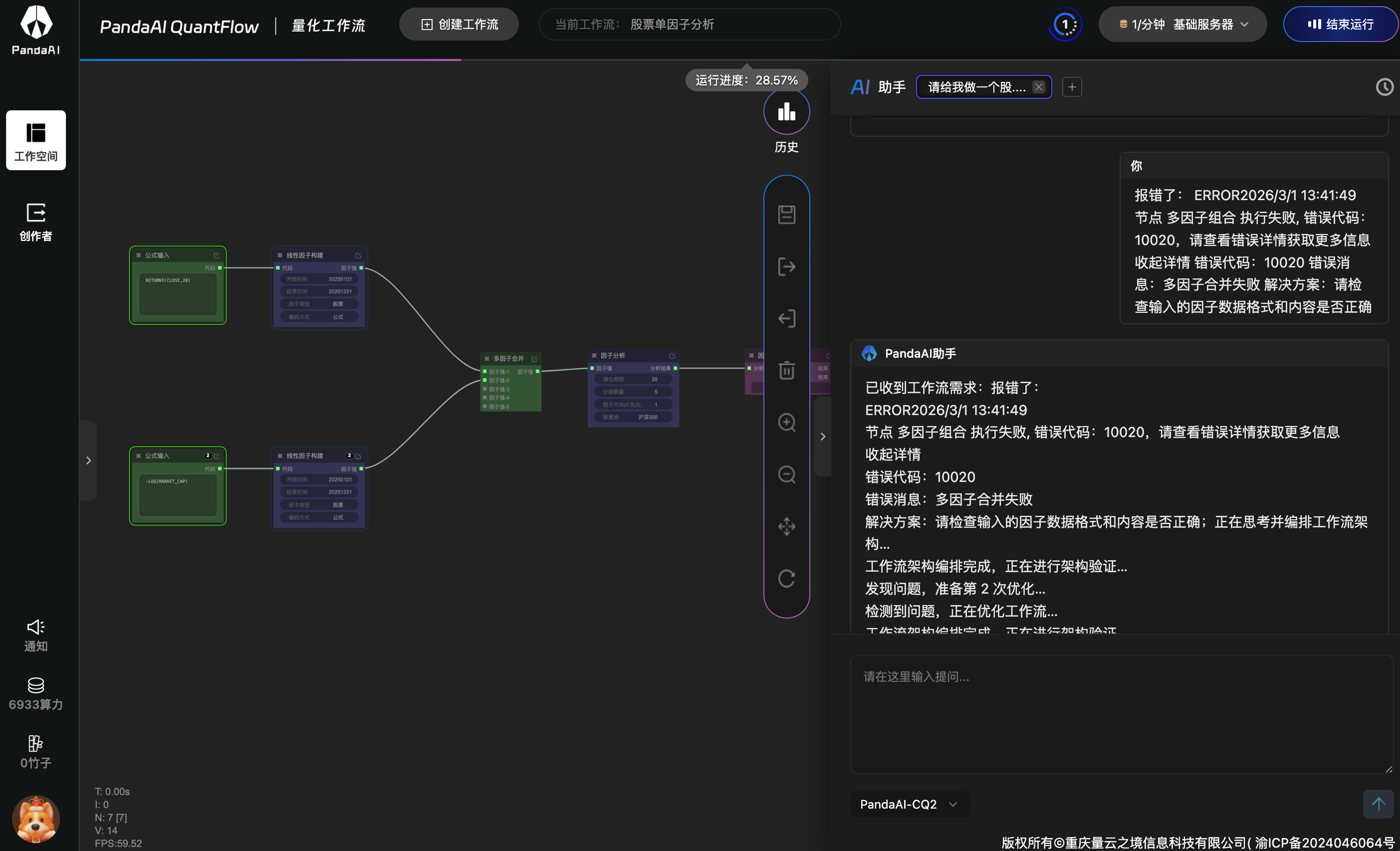Image resolution: width=1400 pixels, height=851 pixels.
Task: Click 收起详情 in the PandaAI助手 reply
Action: coord(893,454)
